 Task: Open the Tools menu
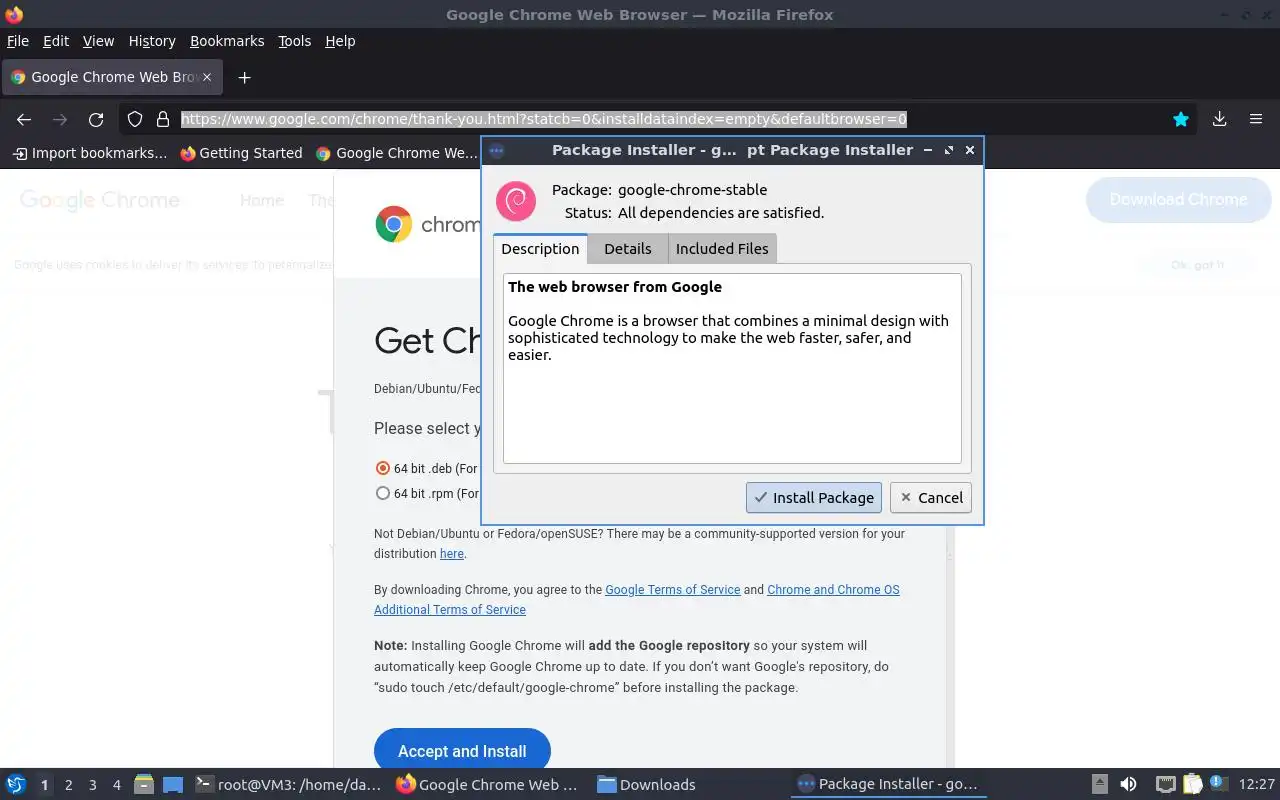(294, 41)
